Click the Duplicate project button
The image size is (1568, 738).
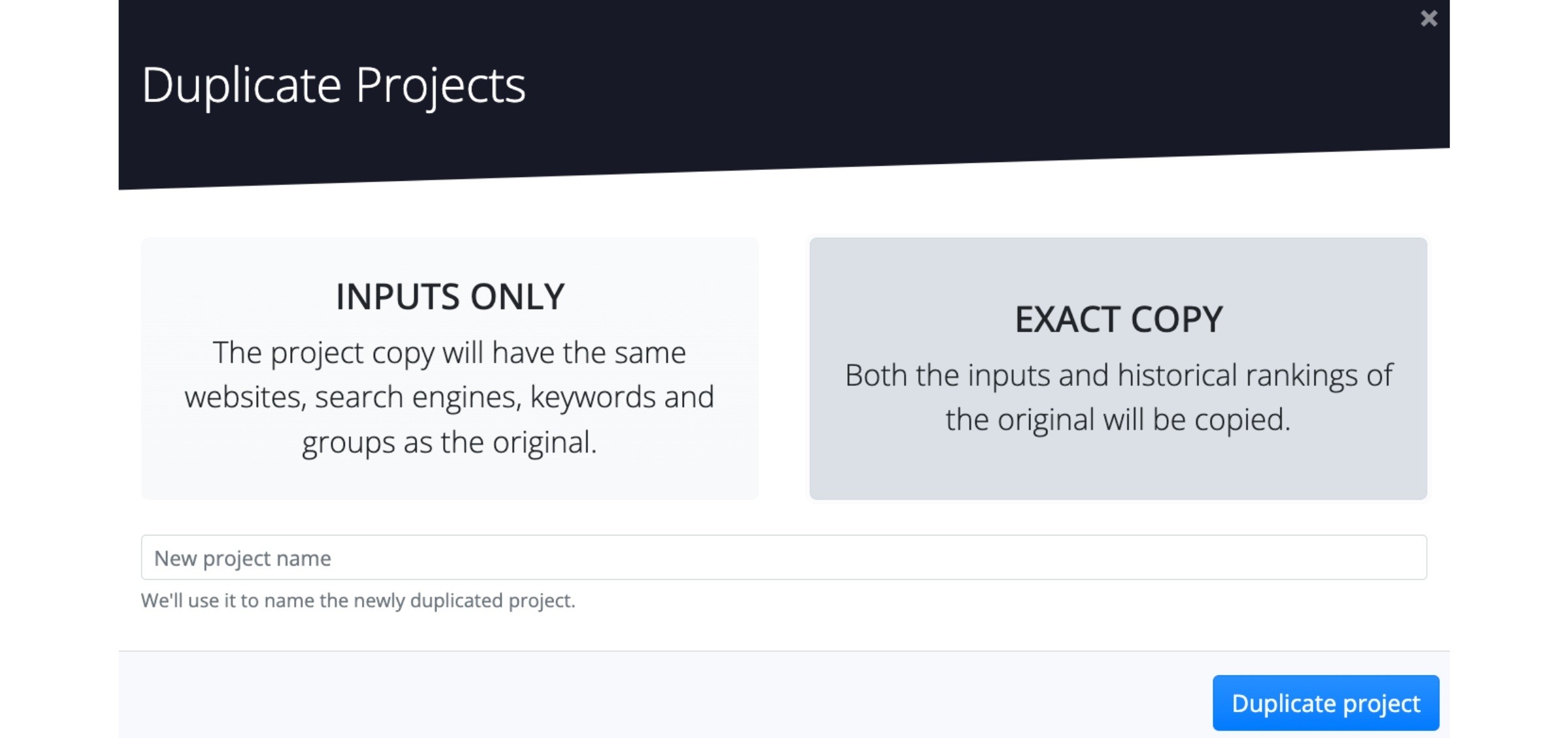click(x=1326, y=703)
